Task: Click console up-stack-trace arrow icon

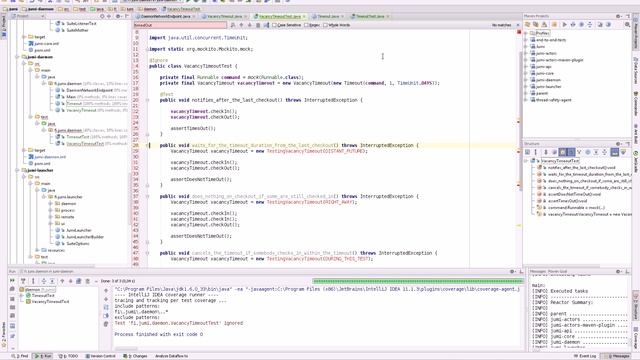Action: (x=106, y=291)
